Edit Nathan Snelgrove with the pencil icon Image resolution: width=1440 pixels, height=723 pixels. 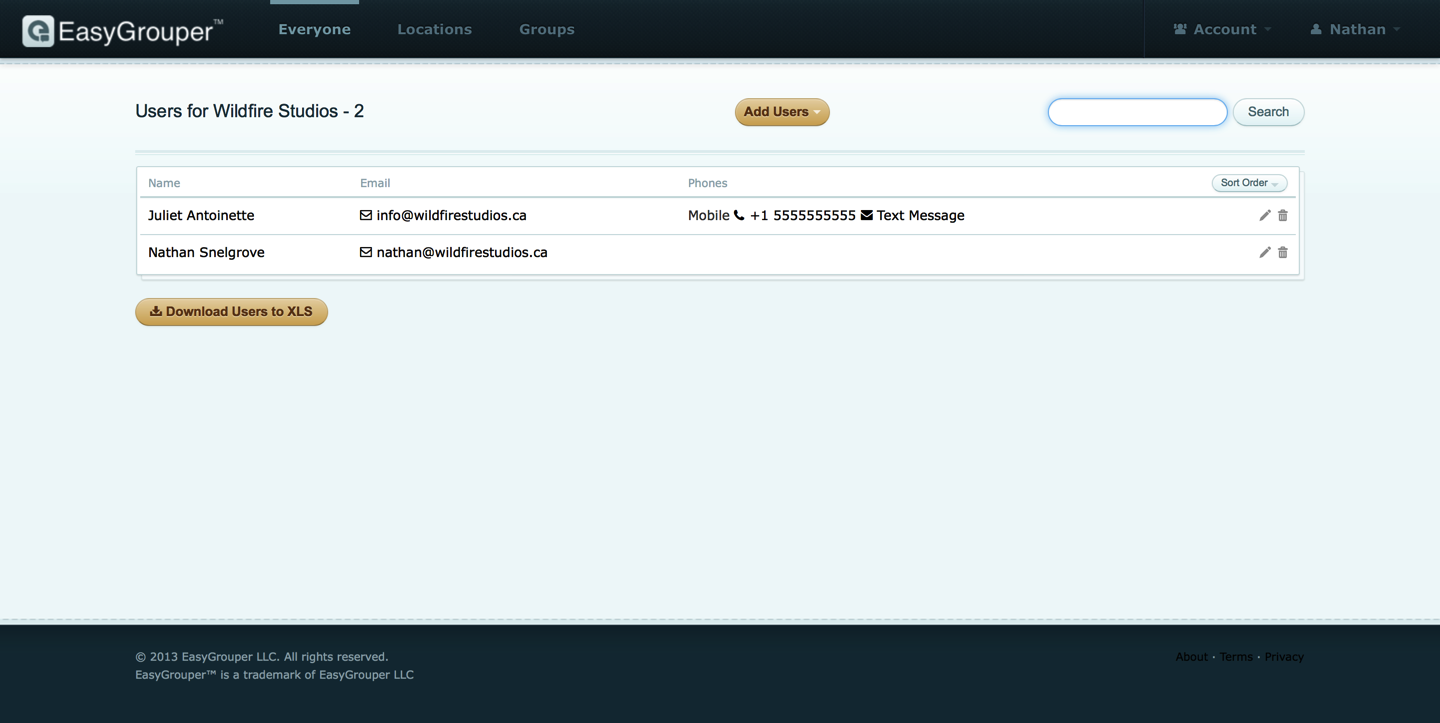click(x=1265, y=252)
